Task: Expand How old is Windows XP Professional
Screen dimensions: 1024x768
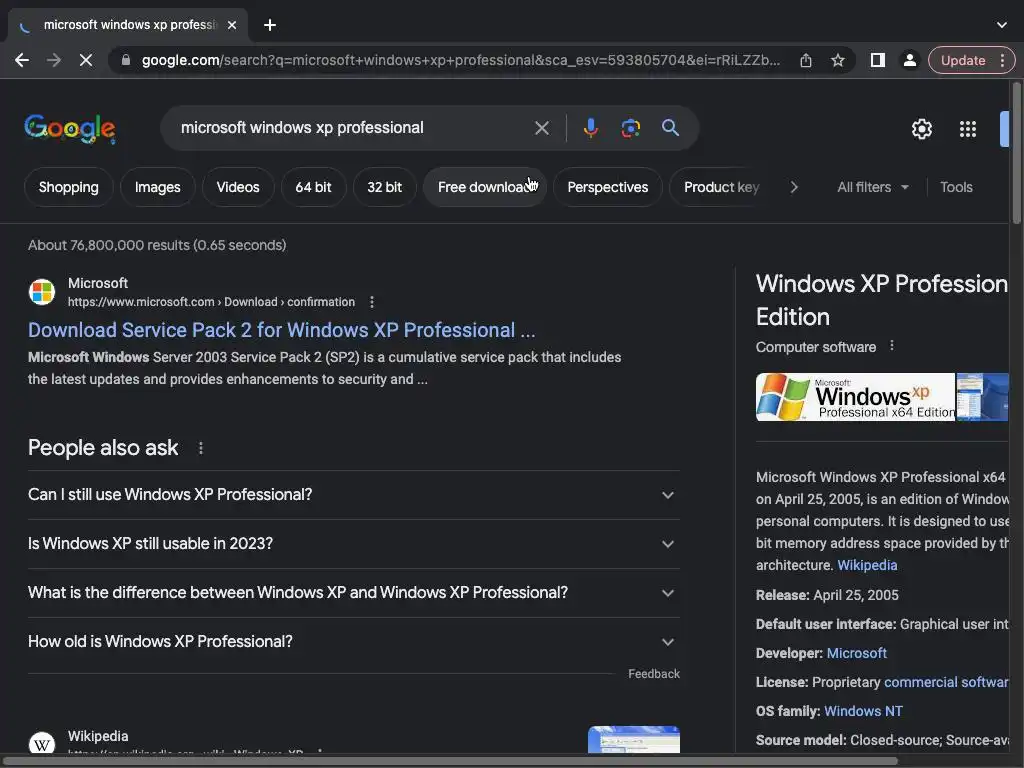Action: coord(353,642)
